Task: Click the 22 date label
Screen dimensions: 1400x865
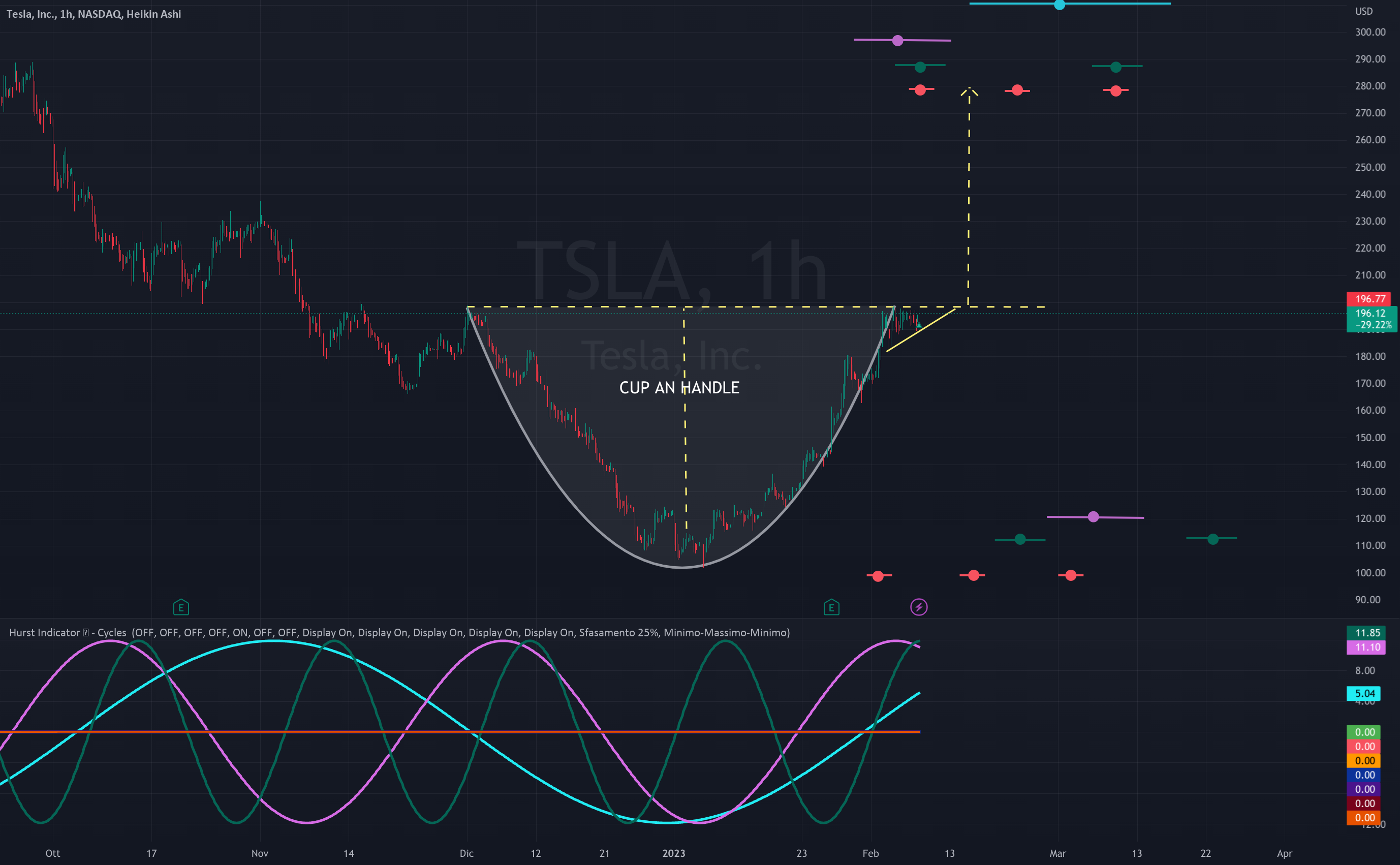Action: [1205, 853]
